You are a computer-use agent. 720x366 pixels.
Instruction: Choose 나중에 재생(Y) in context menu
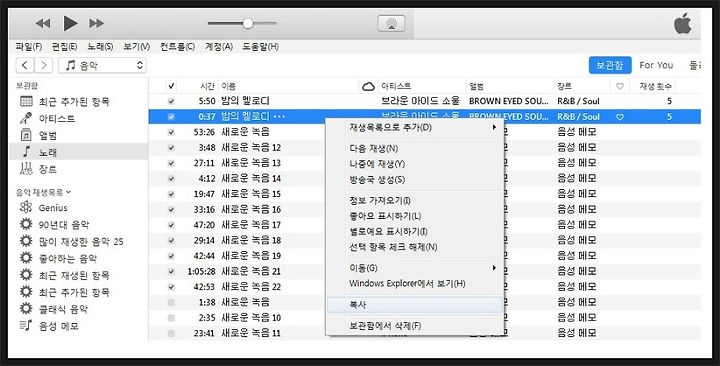[x=414, y=164]
